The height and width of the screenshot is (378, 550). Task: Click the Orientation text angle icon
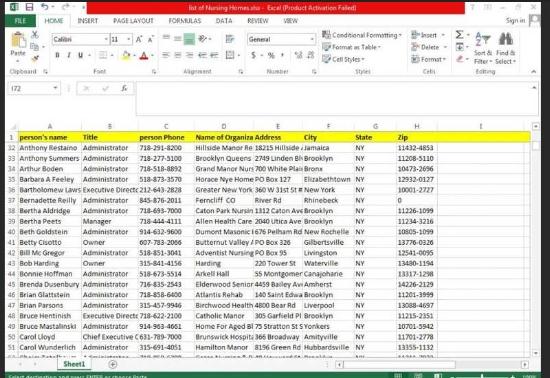tap(203, 39)
